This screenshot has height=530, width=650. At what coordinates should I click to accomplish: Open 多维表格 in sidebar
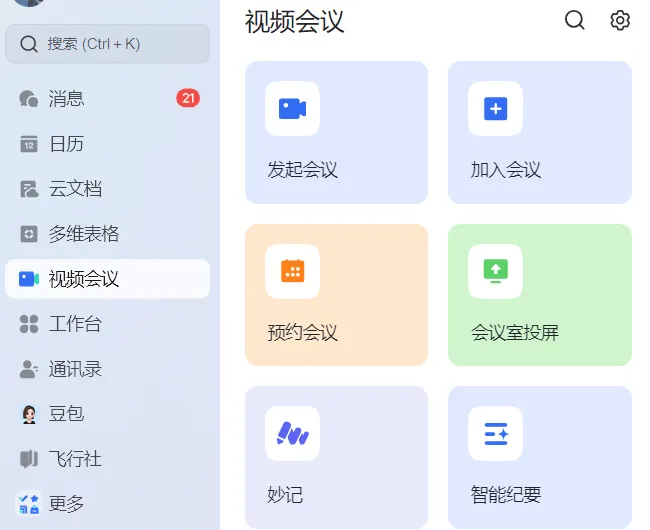coord(107,234)
